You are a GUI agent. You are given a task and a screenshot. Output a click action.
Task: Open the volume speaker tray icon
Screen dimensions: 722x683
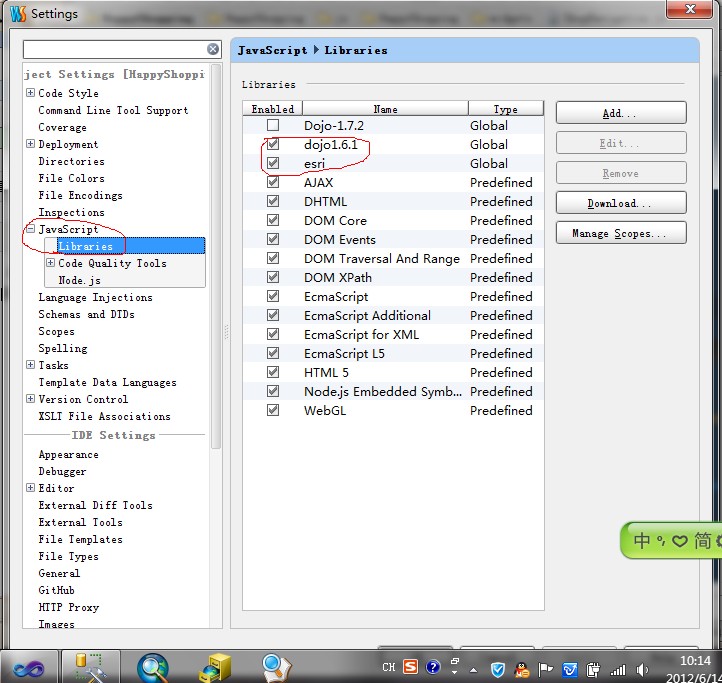[642, 669]
